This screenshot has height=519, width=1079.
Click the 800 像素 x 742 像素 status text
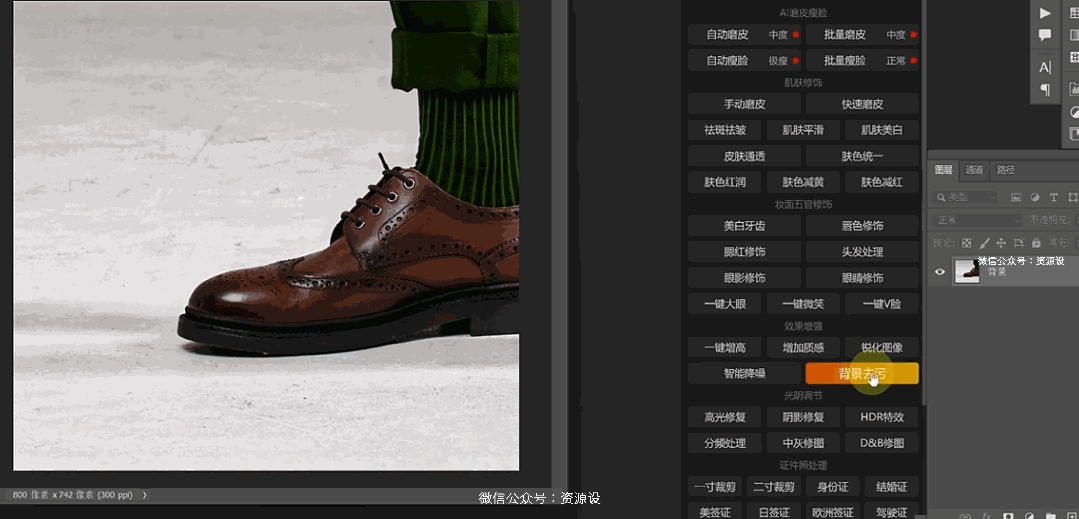point(52,494)
